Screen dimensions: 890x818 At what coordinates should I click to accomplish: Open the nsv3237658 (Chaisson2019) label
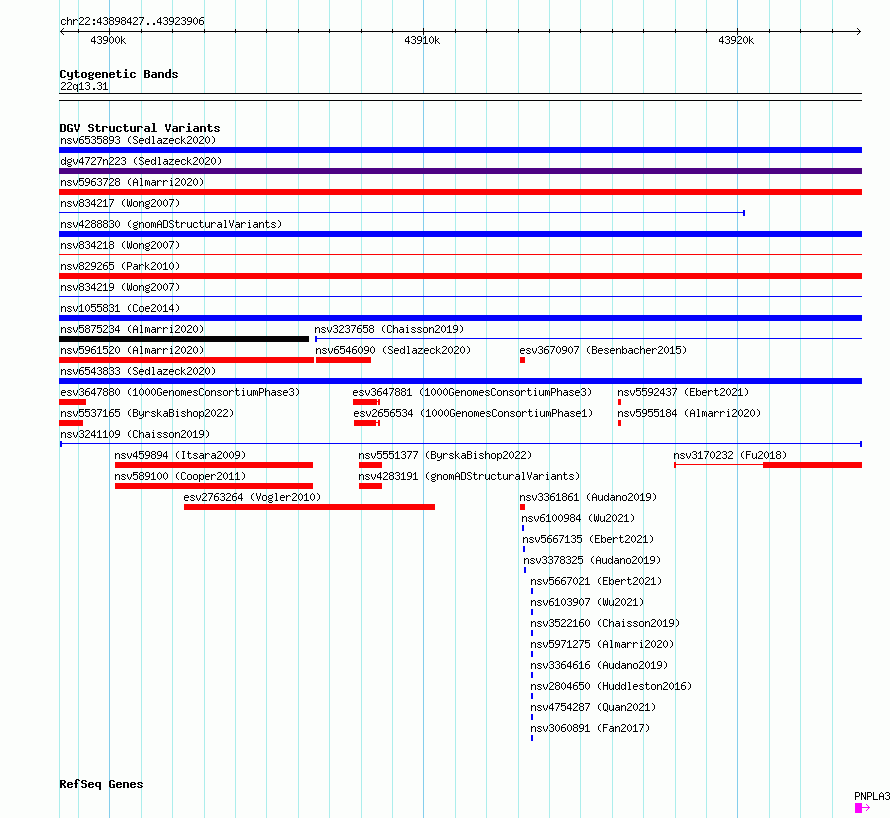[x=389, y=329]
